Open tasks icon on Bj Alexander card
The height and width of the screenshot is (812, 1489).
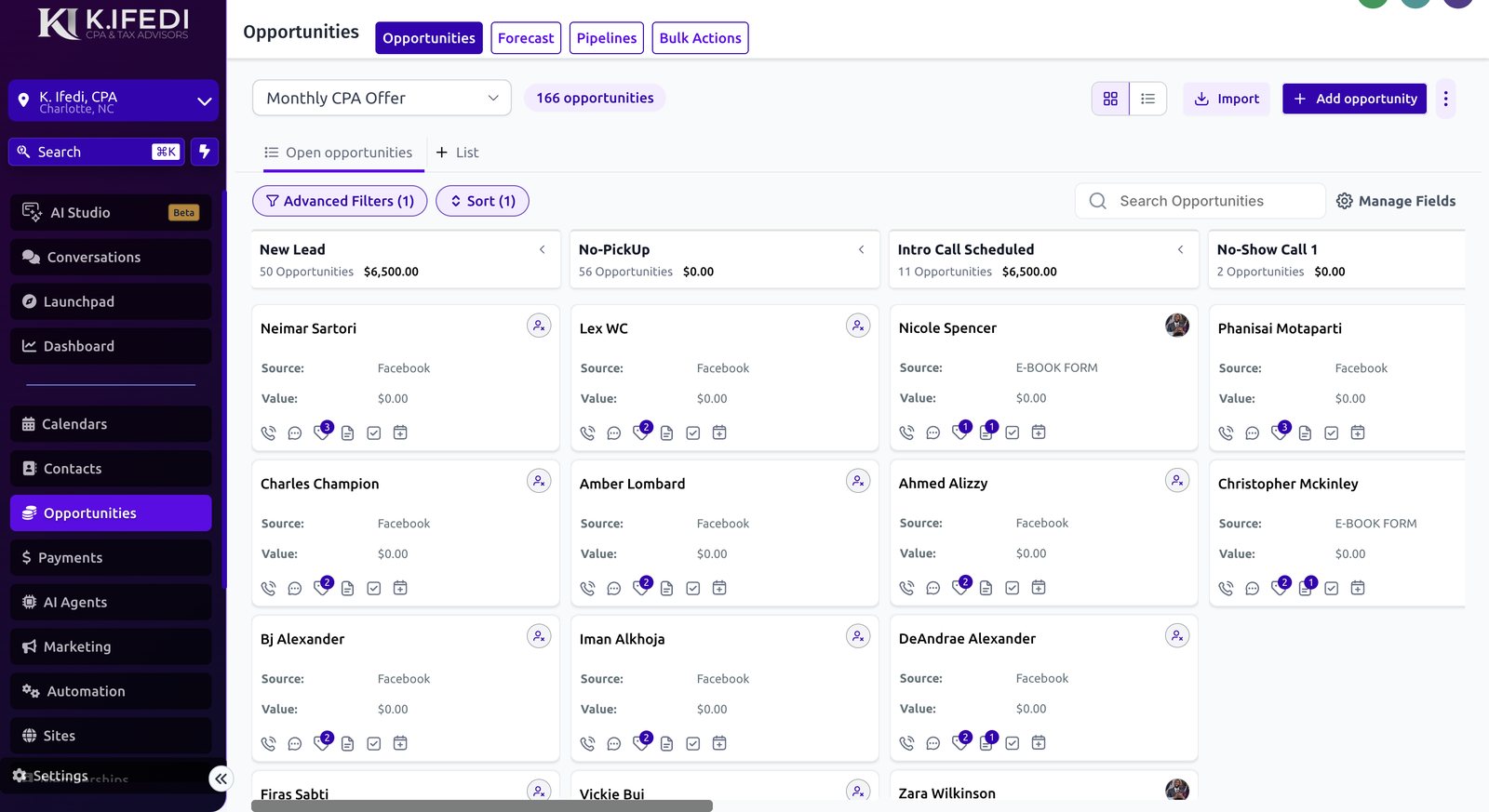(x=374, y=743)
